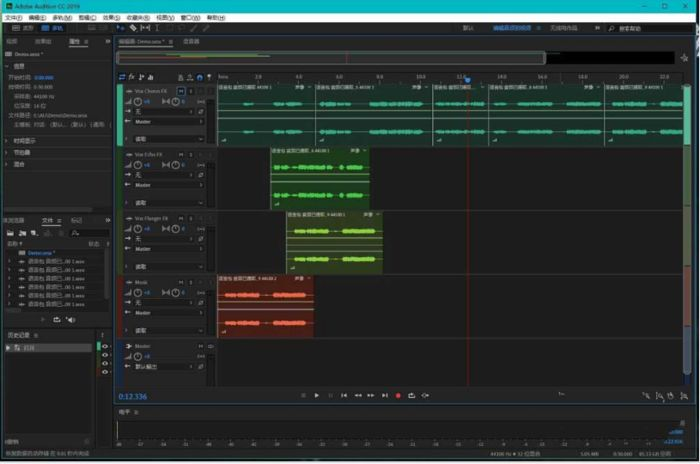700x464 pixels.
Task: Switch to Waveform (波形) view
Action: 23,28
